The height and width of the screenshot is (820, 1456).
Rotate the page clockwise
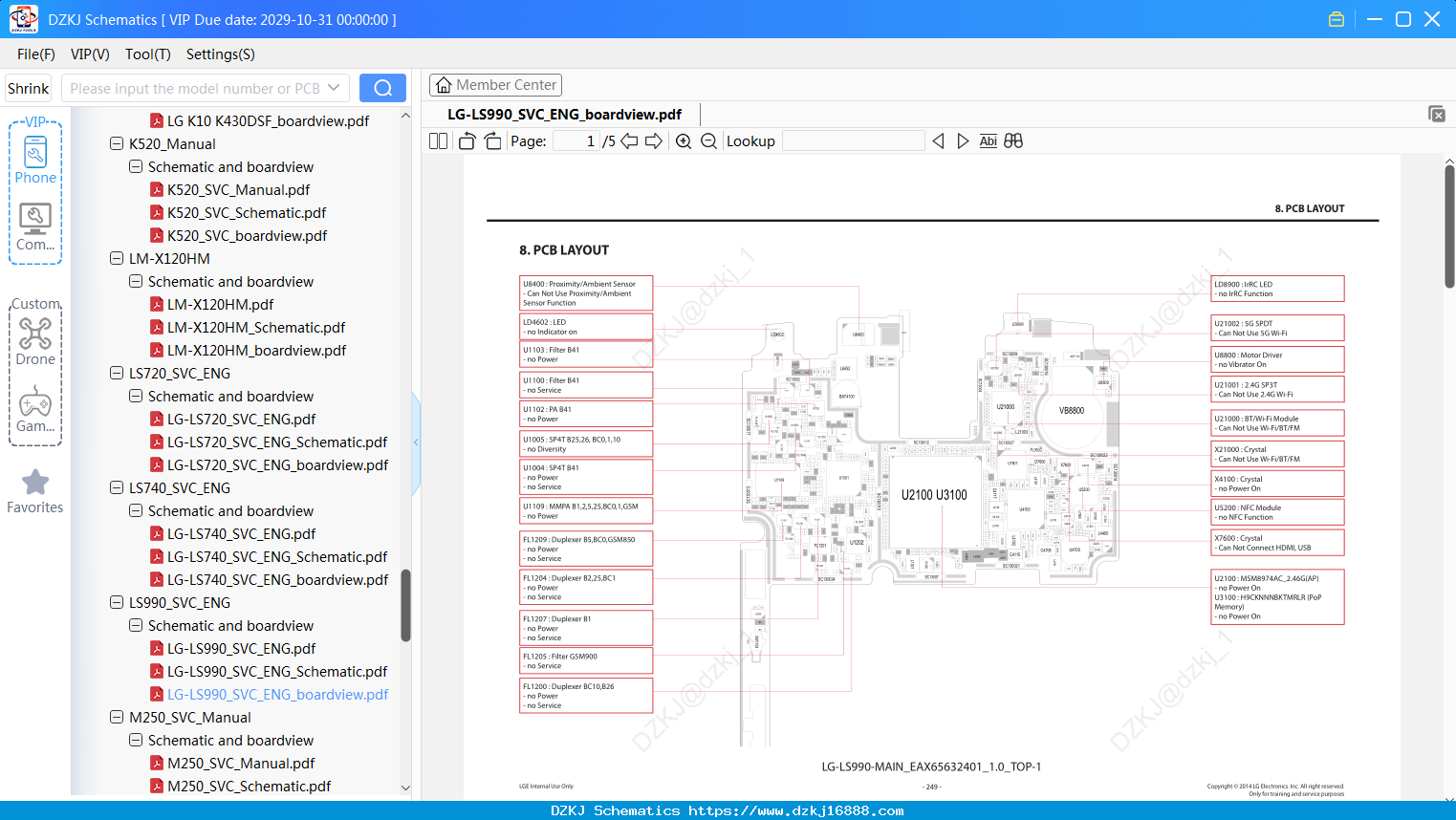[492, 141]
